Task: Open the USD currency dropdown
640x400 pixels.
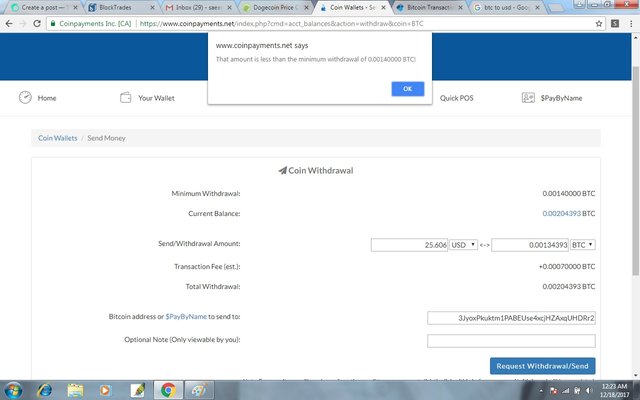Action: click(x=463, y=244)
